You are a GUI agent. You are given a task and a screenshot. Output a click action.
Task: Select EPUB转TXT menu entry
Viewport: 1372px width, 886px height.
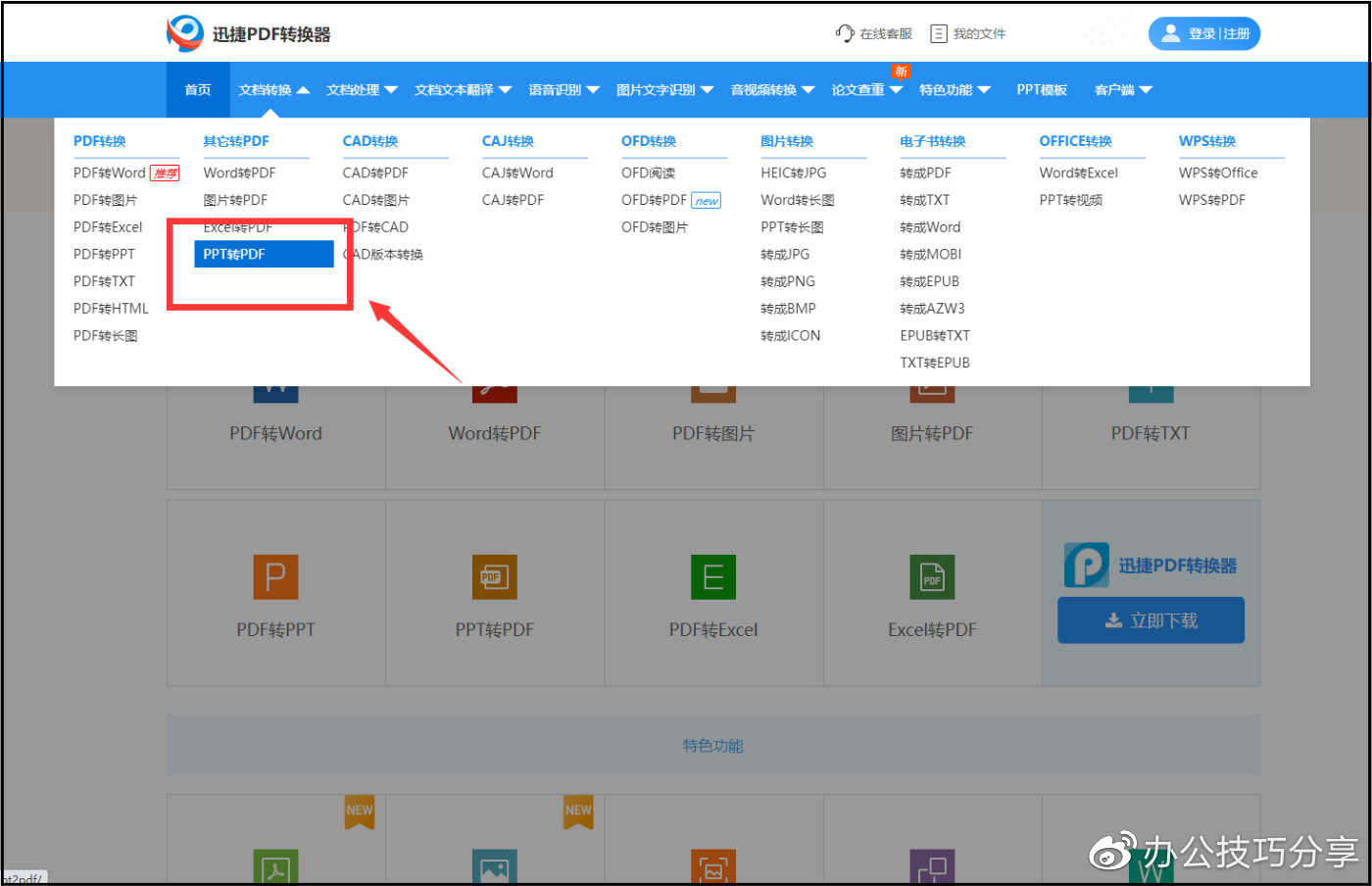[x=935, y=335]
